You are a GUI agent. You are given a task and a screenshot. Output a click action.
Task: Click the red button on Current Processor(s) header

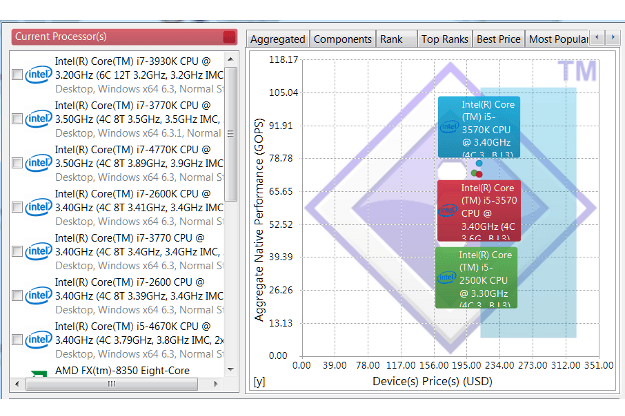[229, 37]
